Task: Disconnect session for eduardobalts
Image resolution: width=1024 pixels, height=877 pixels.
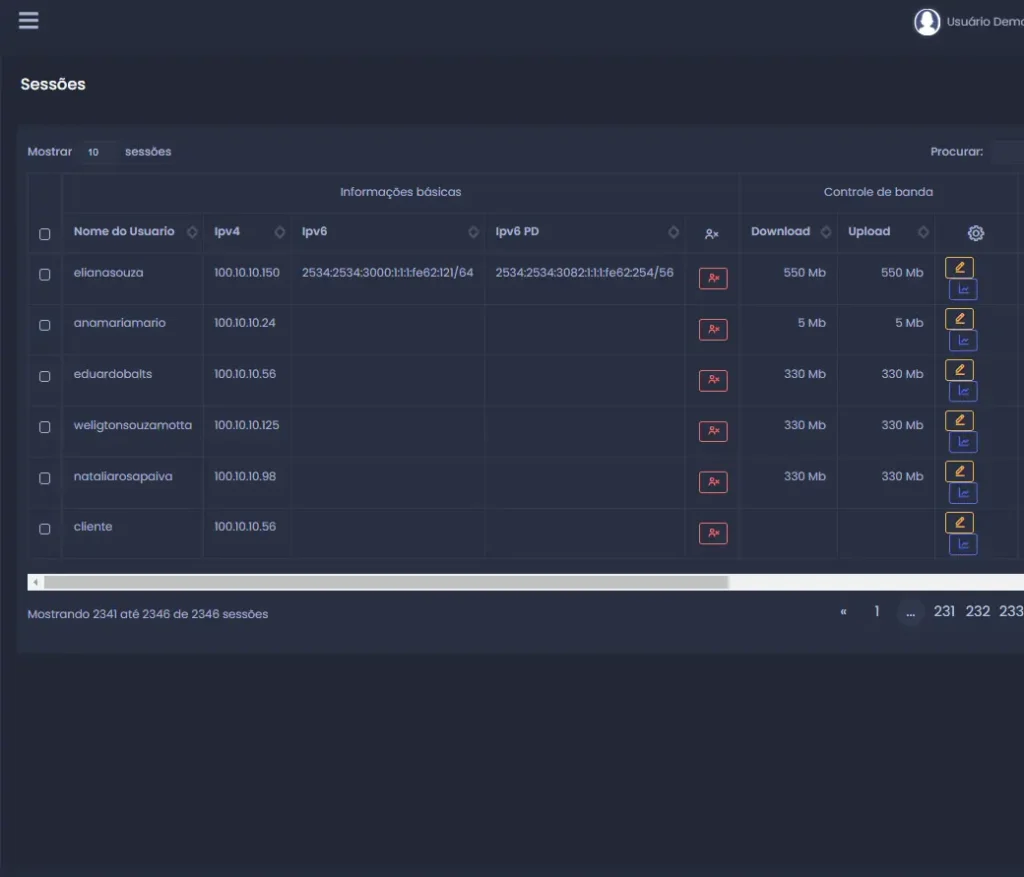Action: tap(713, 380)
